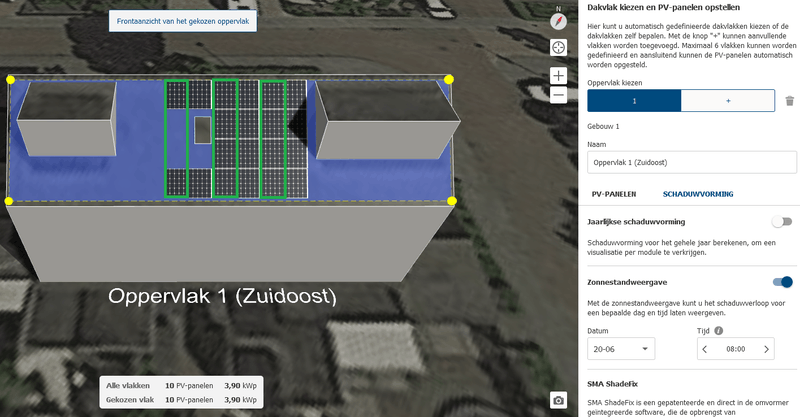Delete the surface using the trash icon
The image size is (800, 417).
(790, 101)
